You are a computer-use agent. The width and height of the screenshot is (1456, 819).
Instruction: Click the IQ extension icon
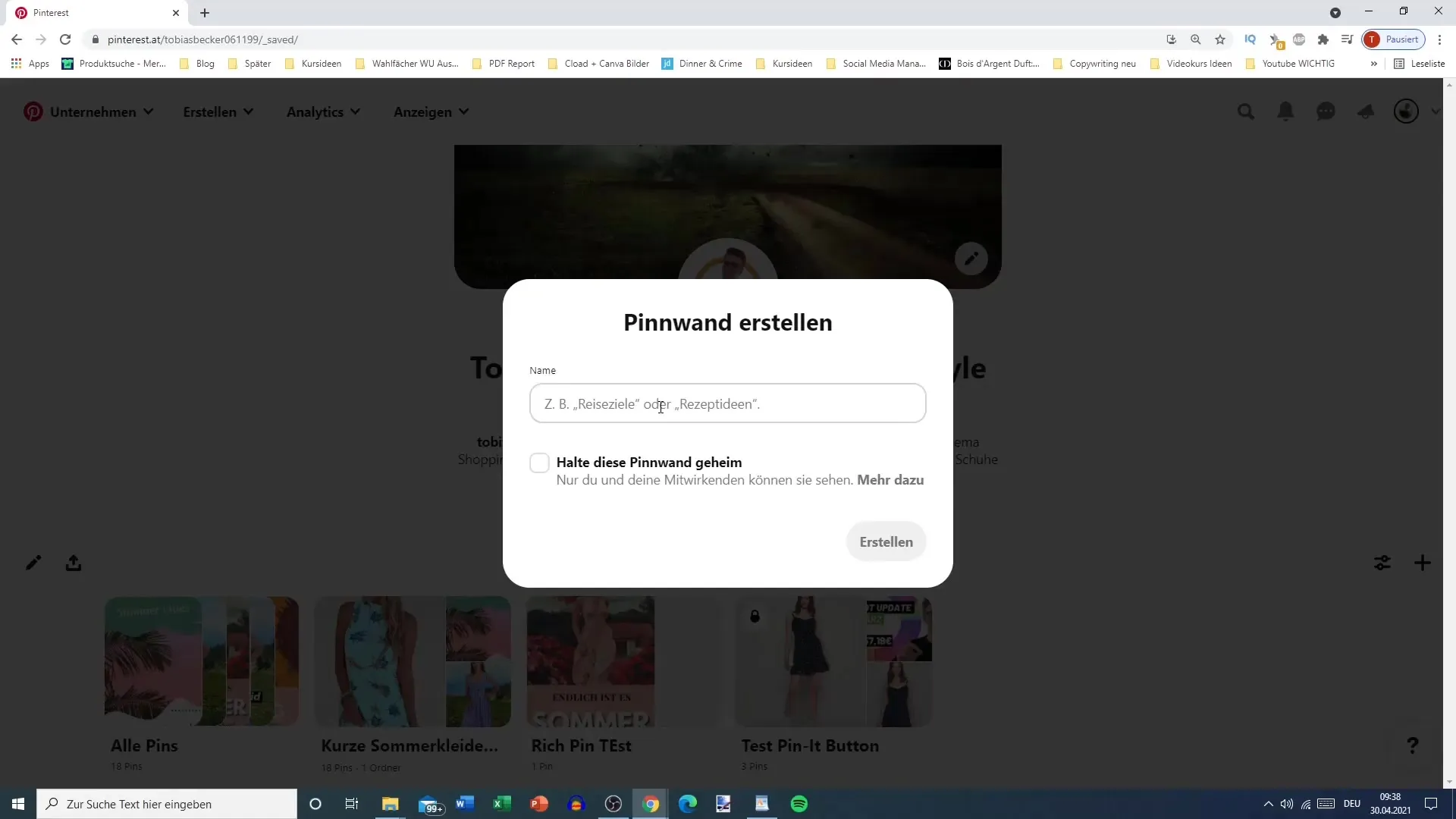[x=1250, y=39]
